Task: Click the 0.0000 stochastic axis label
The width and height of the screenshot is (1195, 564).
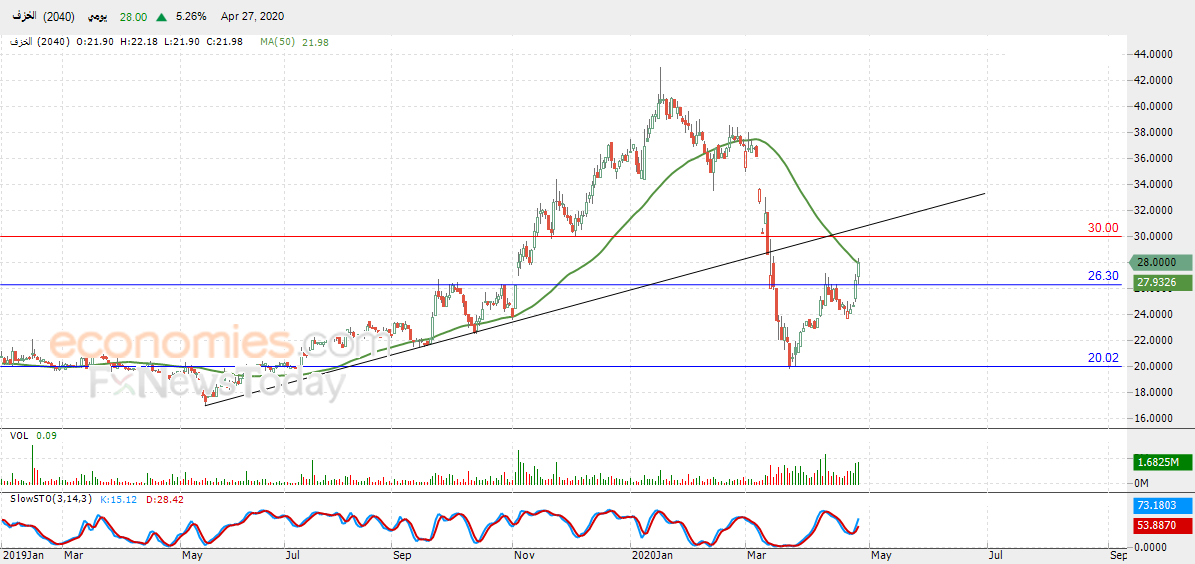Action: point(1149,546)
